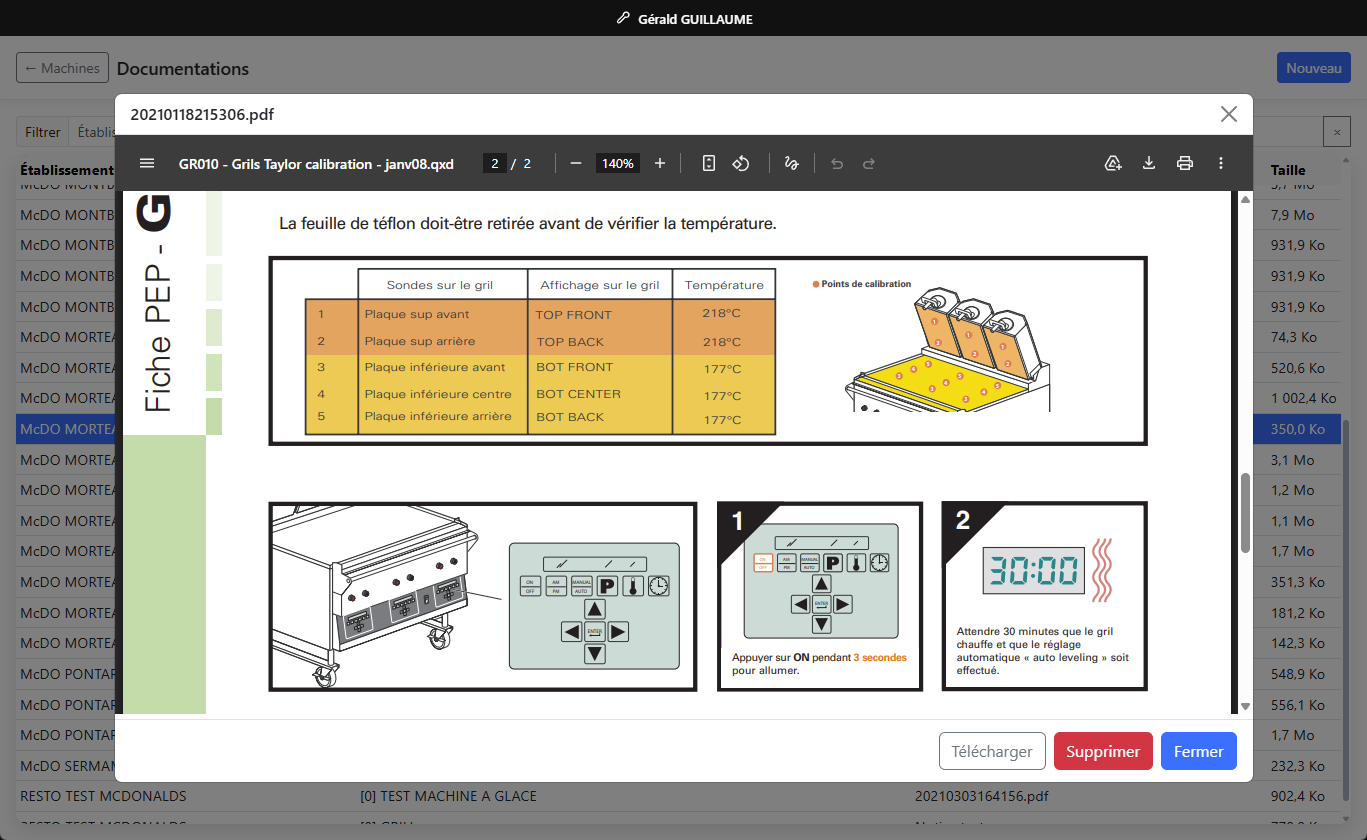This screenshot has height=840, width=1367.
Task: Click the red Supprimer button
Action: 1103,751
